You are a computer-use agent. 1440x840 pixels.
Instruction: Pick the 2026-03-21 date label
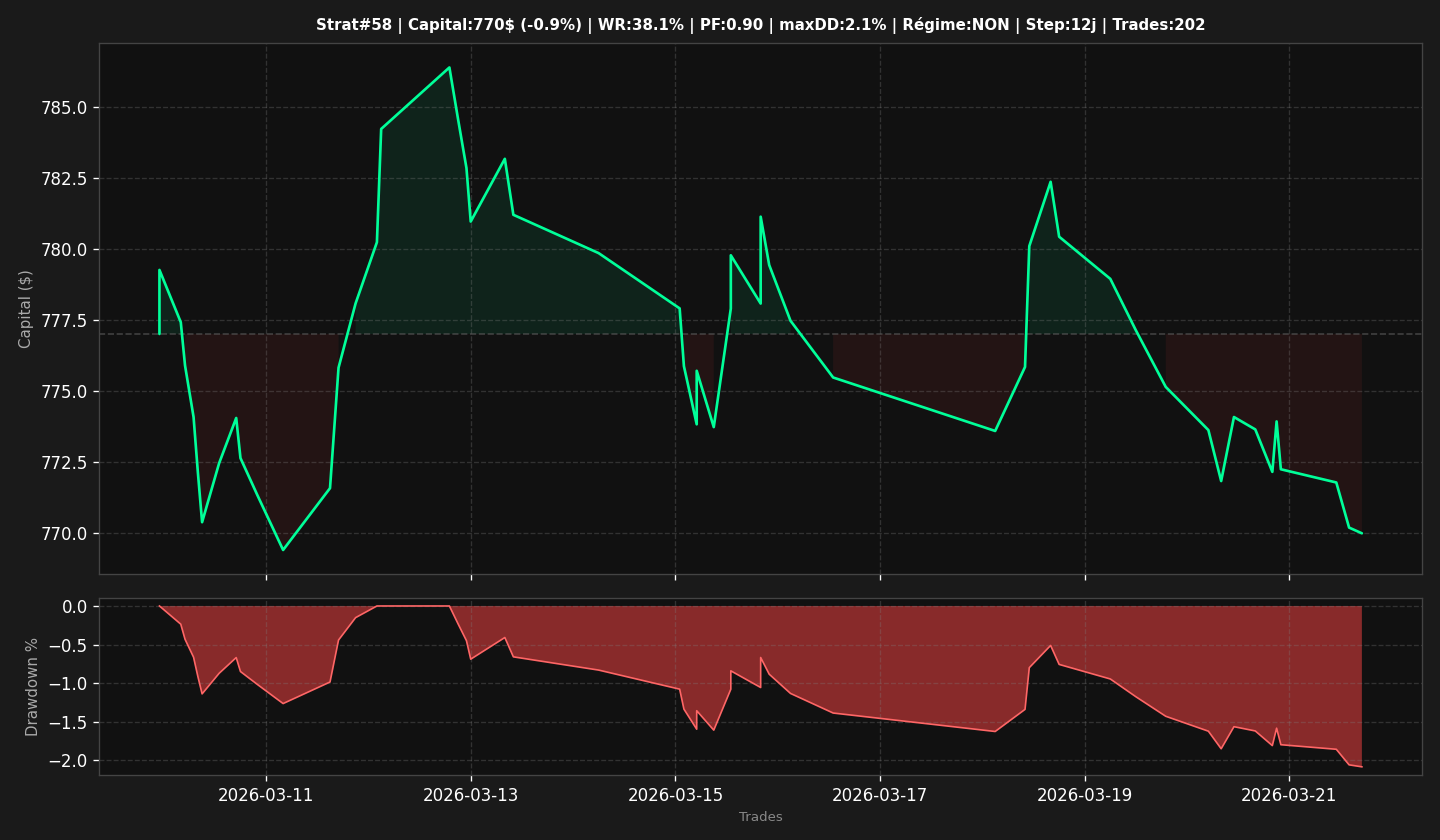click(1289, 795)
